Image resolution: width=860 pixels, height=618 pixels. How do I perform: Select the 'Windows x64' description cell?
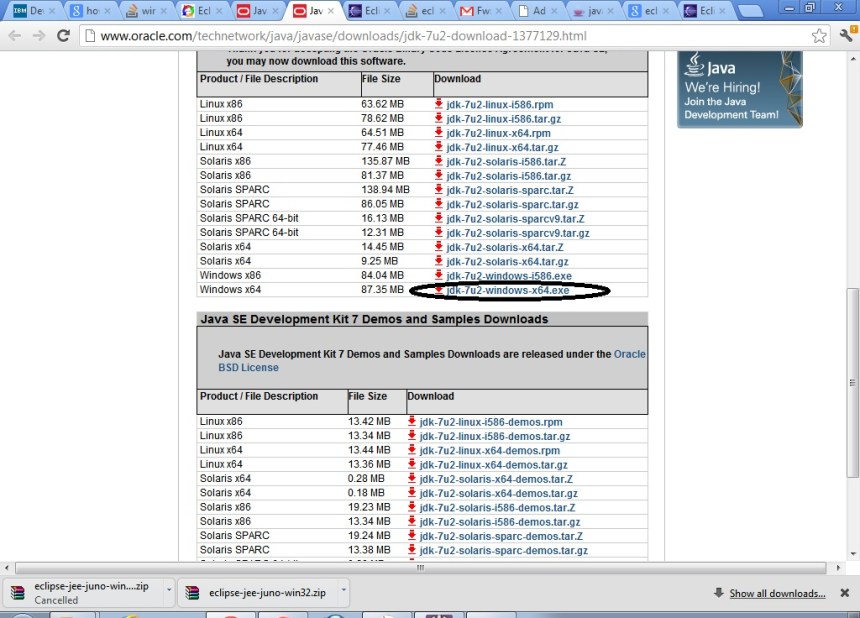230,290
